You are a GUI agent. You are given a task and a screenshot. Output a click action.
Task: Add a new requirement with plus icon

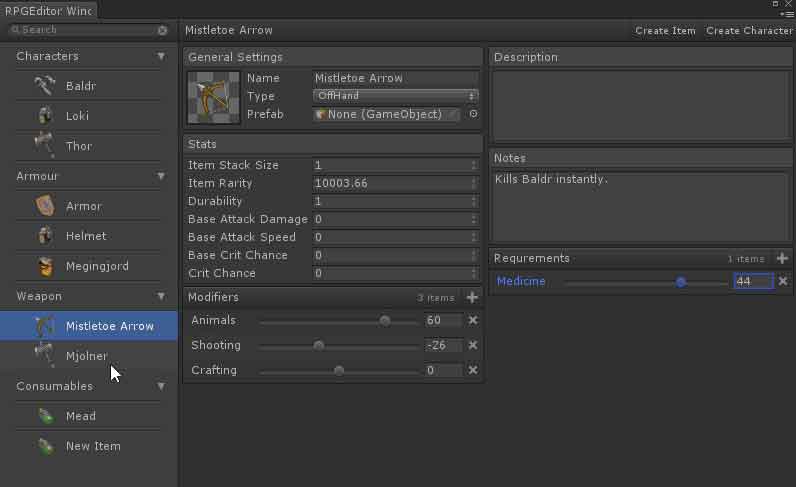782,258
